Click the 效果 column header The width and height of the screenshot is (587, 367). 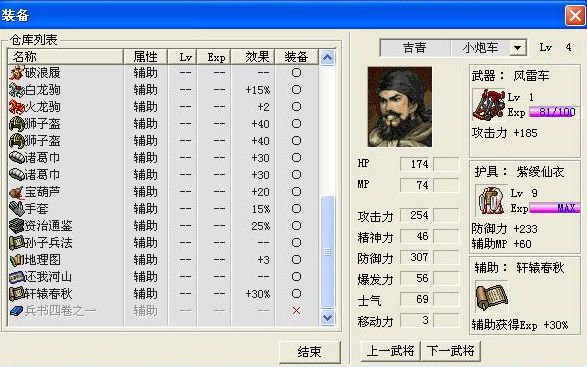point(253,57)
